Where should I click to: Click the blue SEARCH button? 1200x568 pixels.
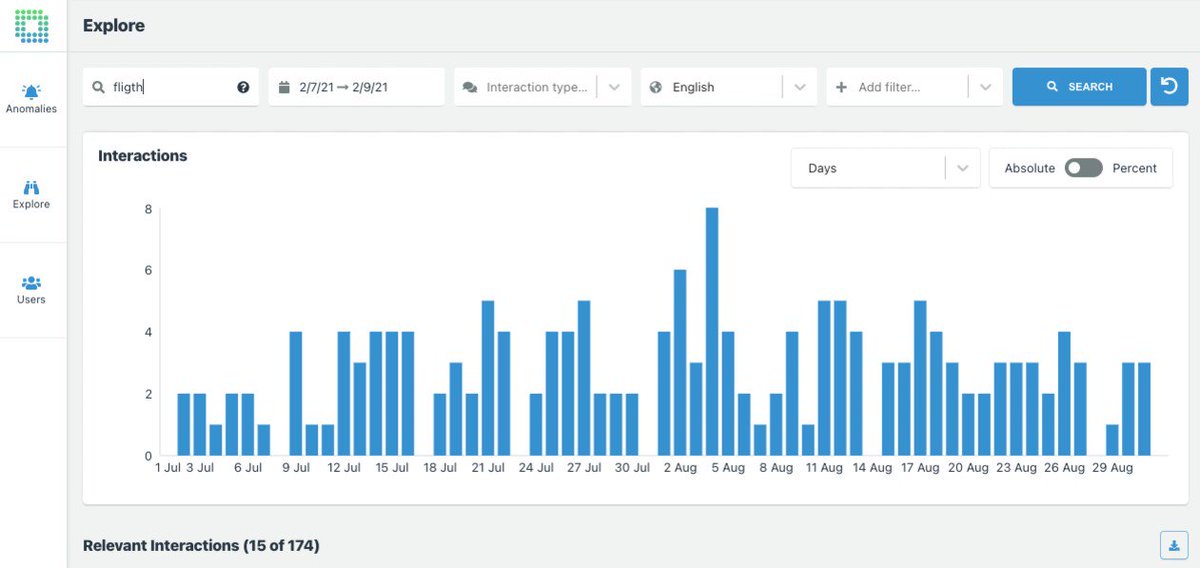click(x=1079, y=87)
